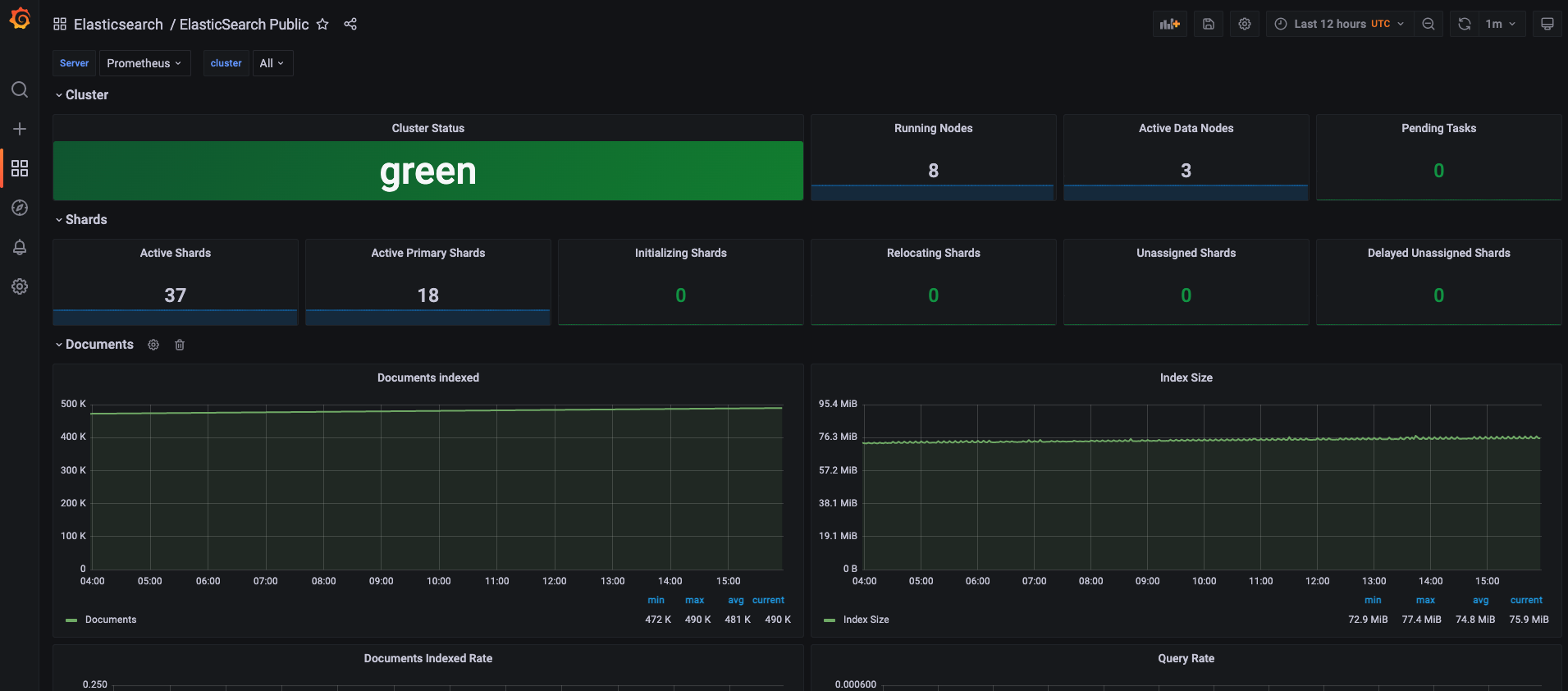
Task: Star the ElasticSearch Public dashboard
Action: [x=322, y=24]
